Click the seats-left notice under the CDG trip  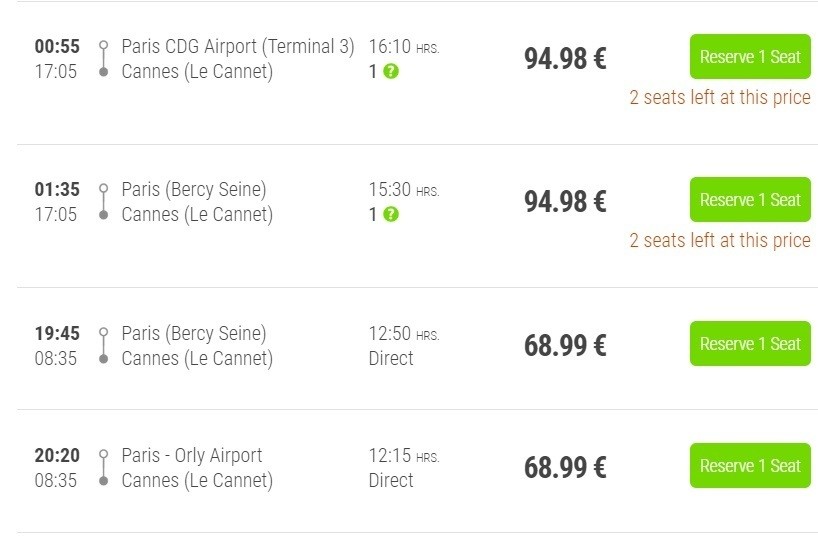[719, 98]
